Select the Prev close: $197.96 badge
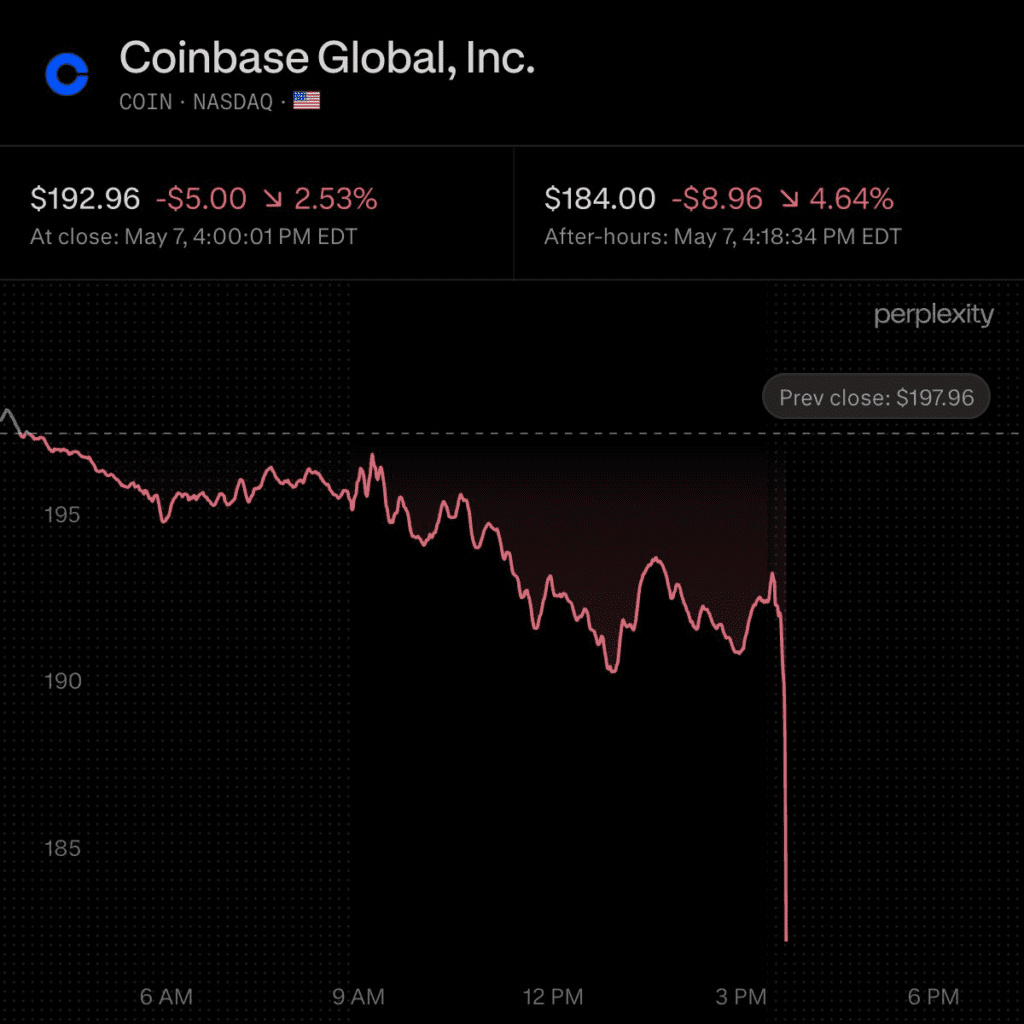 pyautogui.click(x=876, y=397)
